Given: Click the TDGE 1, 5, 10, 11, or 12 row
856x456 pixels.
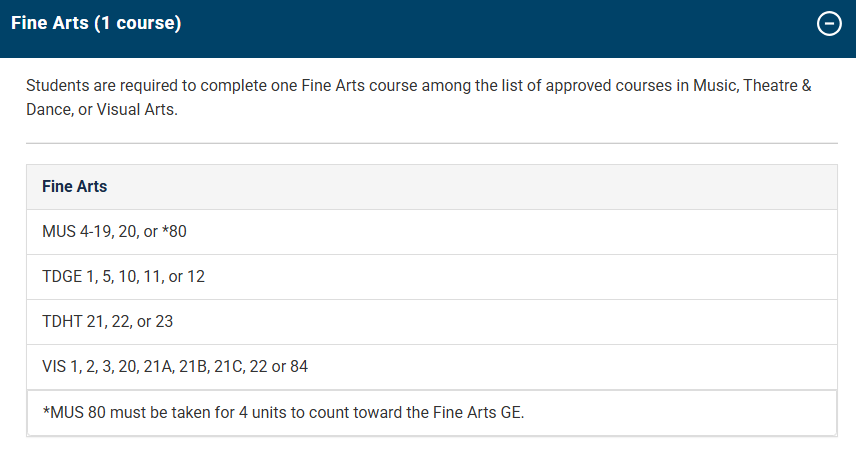Looking at the screenshot, I should (123, 277).
